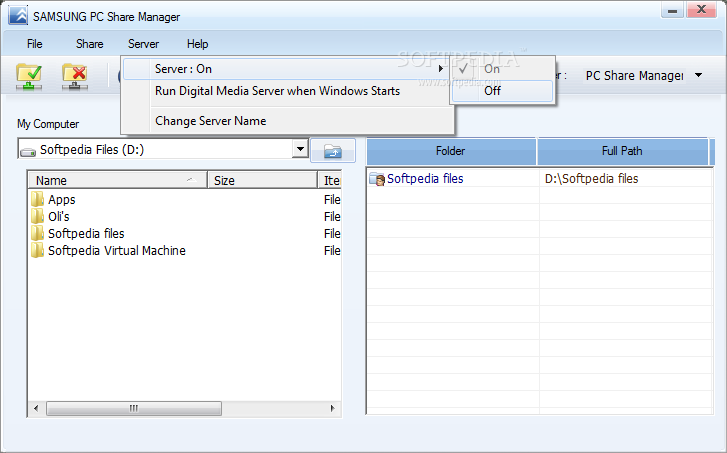Click the file list scroll left arrow

(36, 408)
